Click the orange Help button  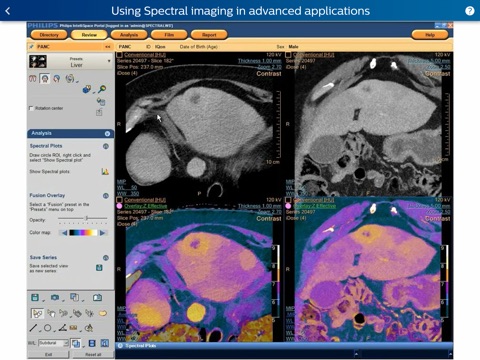pyautogui.click(x=430, y=35)
